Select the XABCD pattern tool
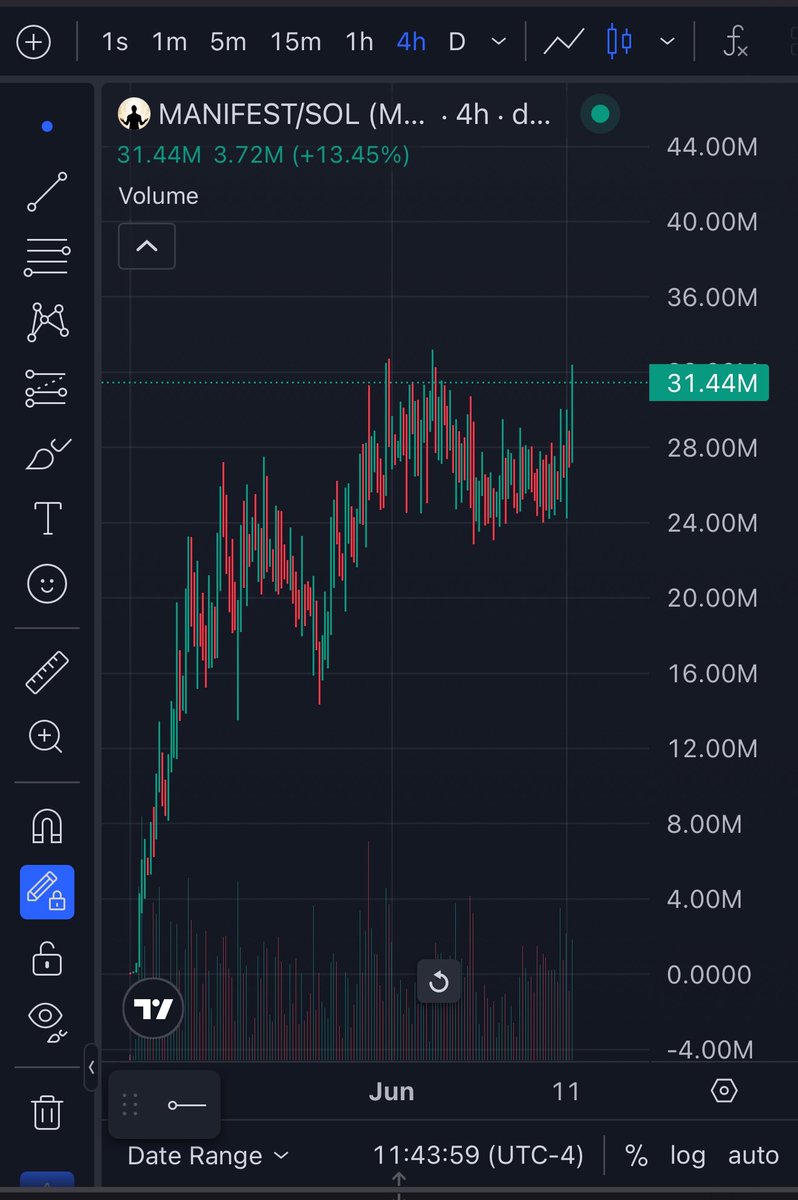This screenshot has width=798, height=1200. point(47,322)
